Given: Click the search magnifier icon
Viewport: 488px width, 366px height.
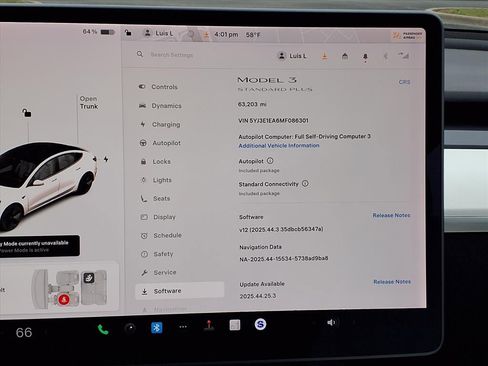Looking at the screenshot, I should [140, 54].
